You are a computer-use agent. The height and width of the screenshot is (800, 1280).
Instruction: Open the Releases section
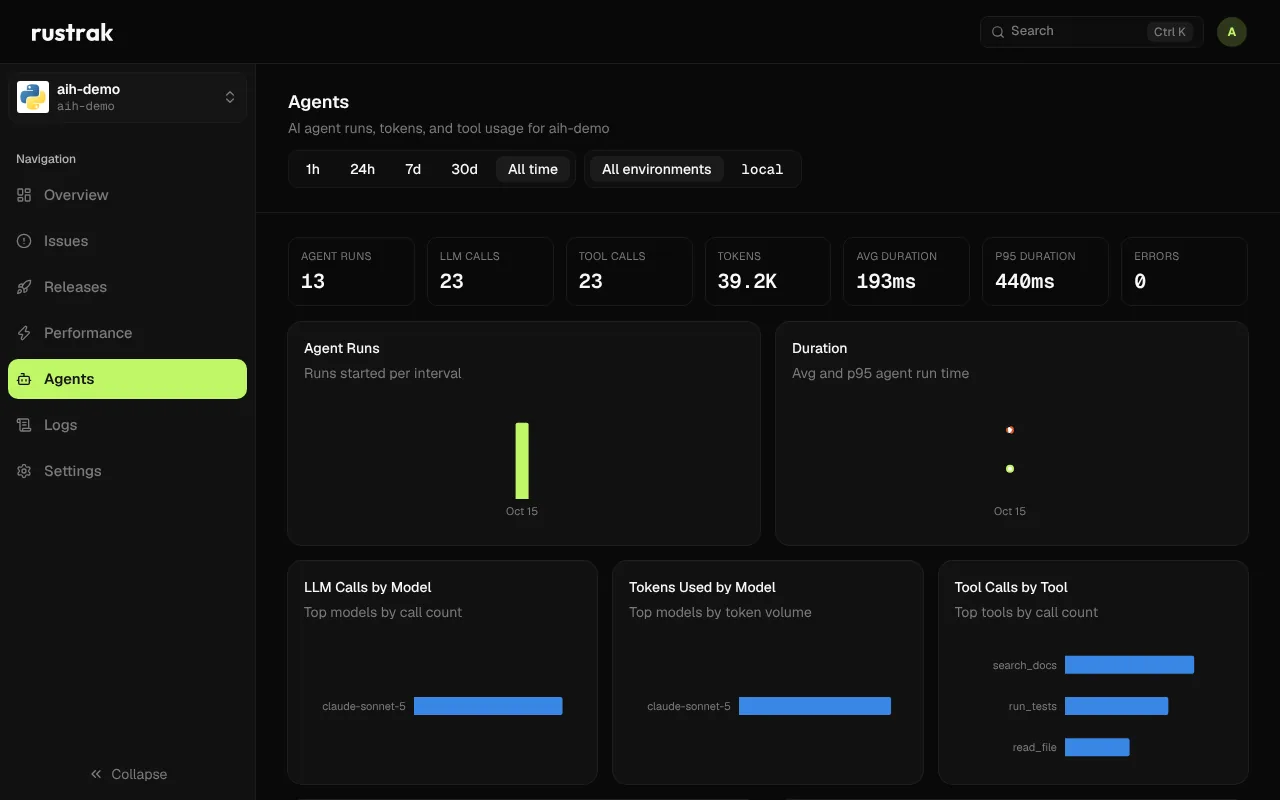pyautogui.click(x=127, y=287)
